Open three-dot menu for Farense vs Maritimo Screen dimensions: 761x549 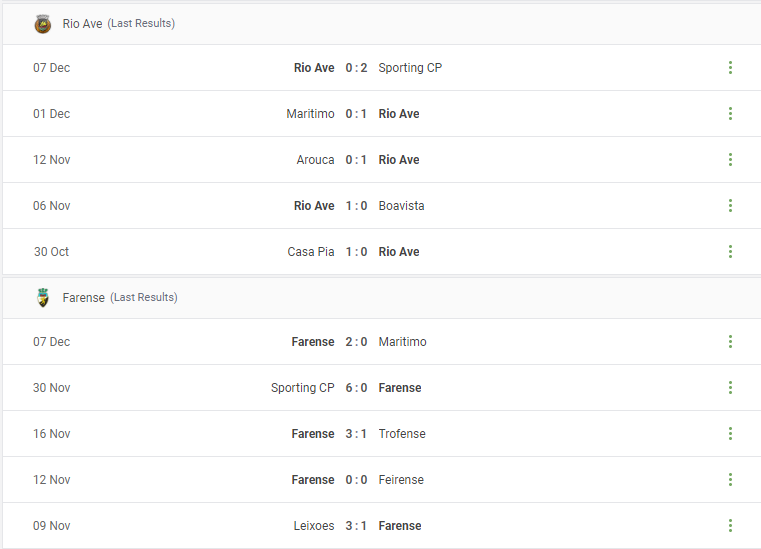coord(730,342)
